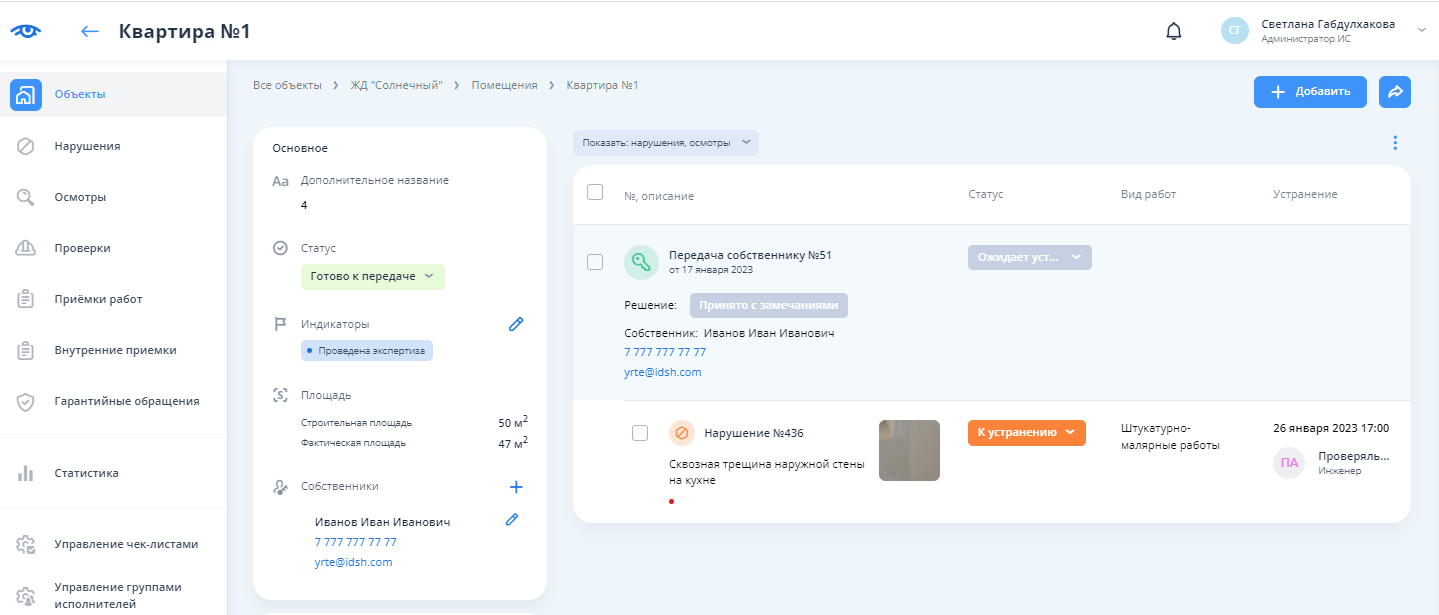Open the Готово к передаче status dropdown
The height and width of the screenshot is (615, 1439).
tap(372, 276)
